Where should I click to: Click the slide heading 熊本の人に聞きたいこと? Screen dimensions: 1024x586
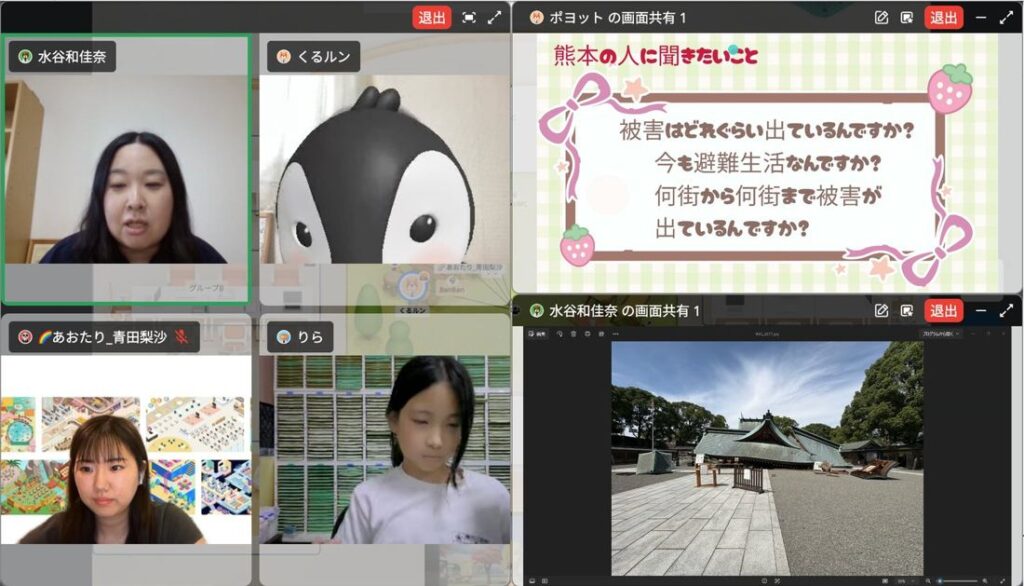tap(656, 56)
